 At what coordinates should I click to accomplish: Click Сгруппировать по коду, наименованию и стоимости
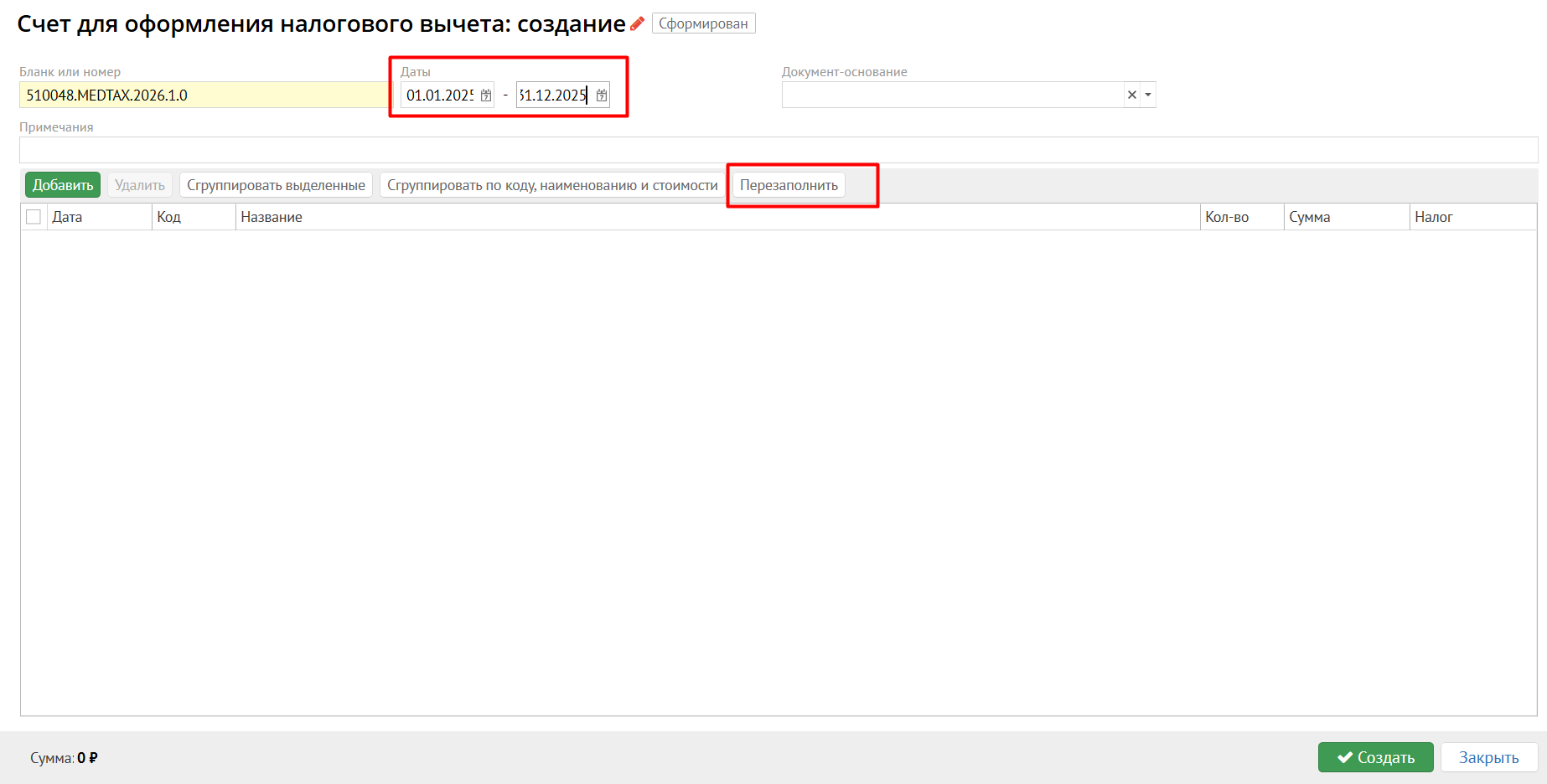coord(552,185)
